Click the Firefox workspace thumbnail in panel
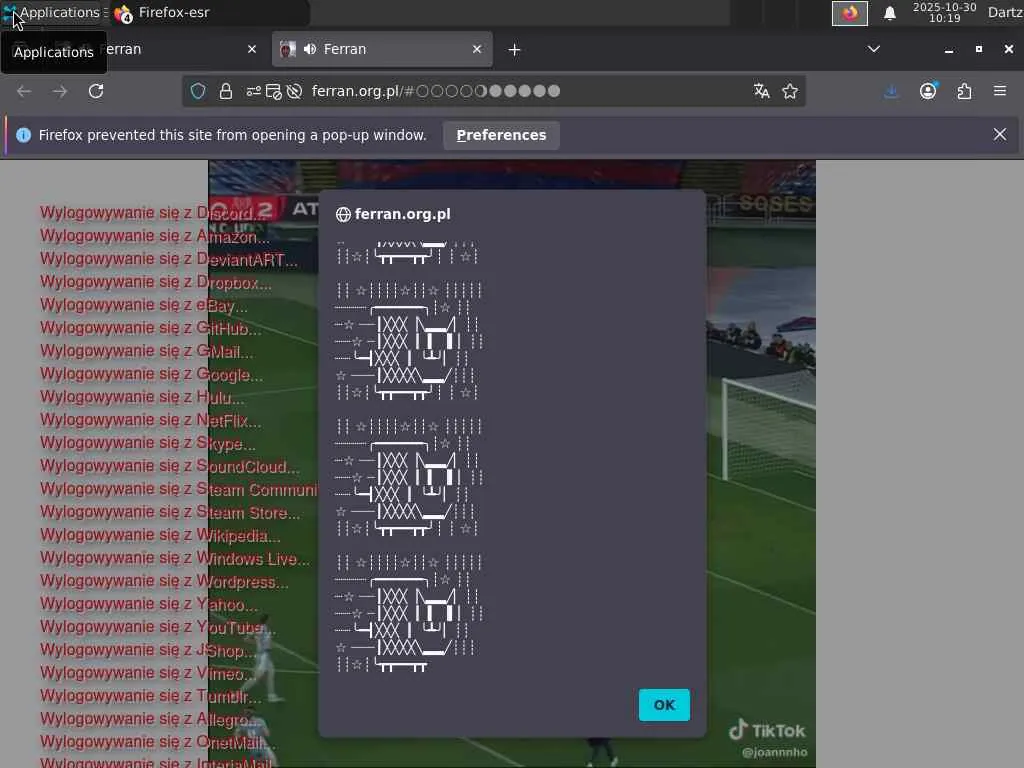The image size is (1024, 768). 850,13
